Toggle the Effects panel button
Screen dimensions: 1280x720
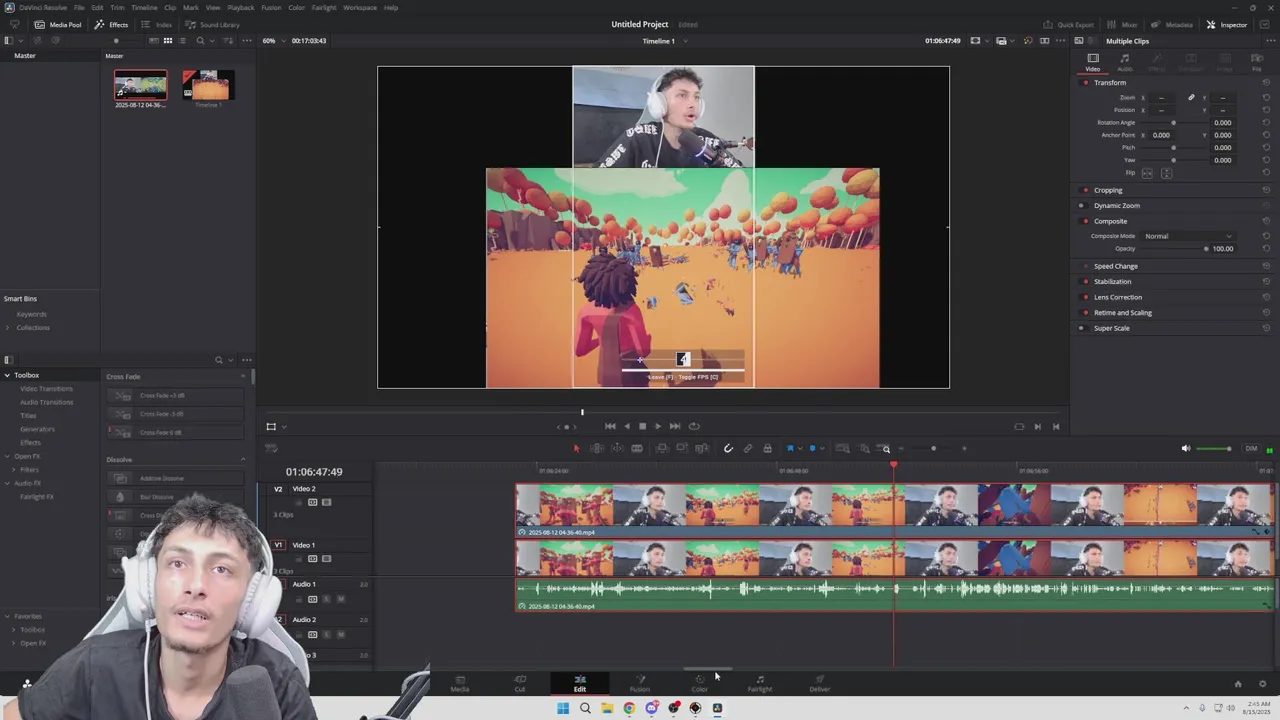tap(112, 24)
